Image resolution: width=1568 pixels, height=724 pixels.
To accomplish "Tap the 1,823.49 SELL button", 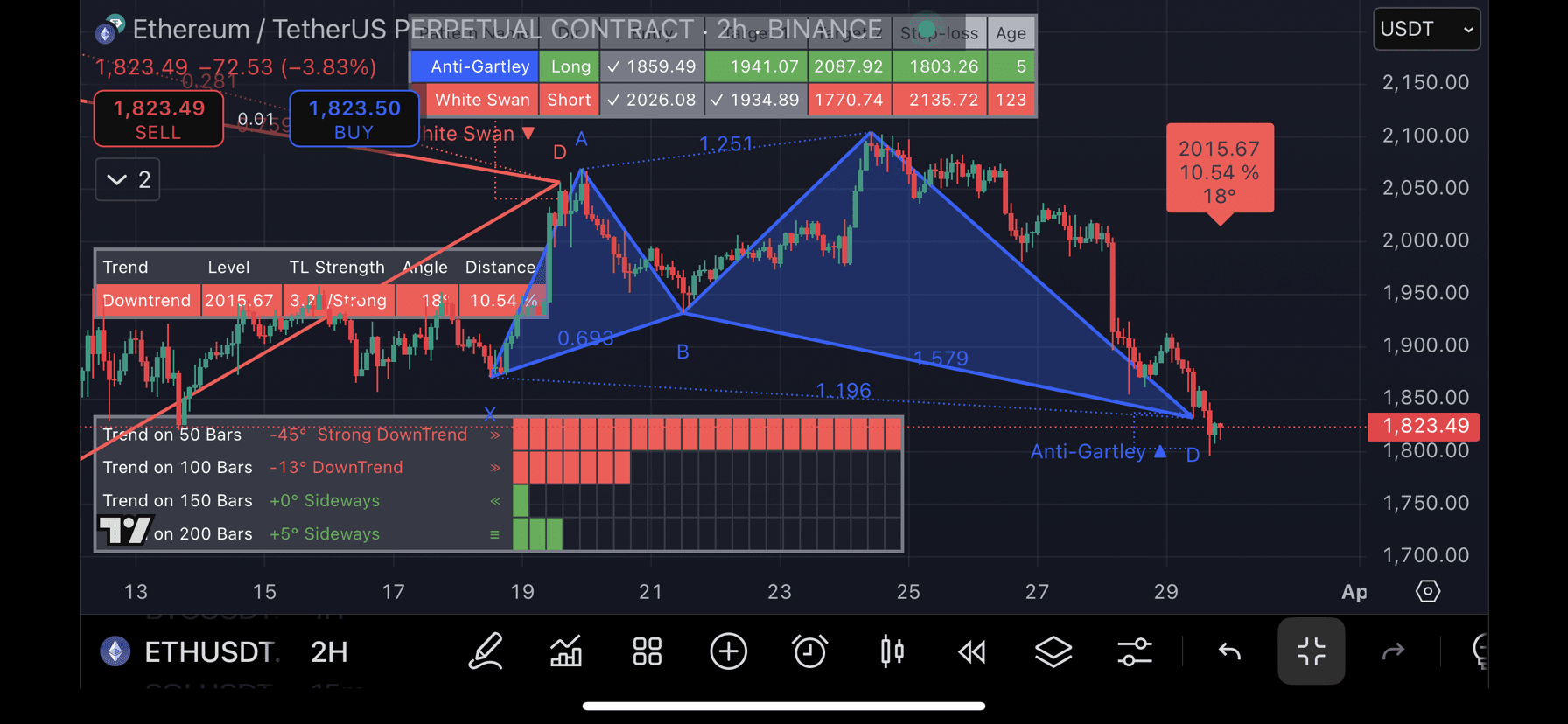I will click(x=158, y=119).
